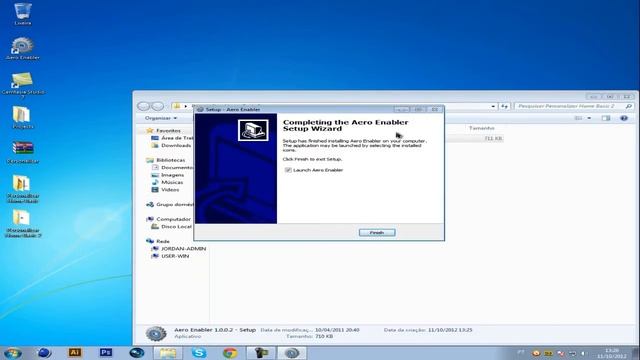
Task: Expand address bar history dropdown
Action: pos(493,106)
